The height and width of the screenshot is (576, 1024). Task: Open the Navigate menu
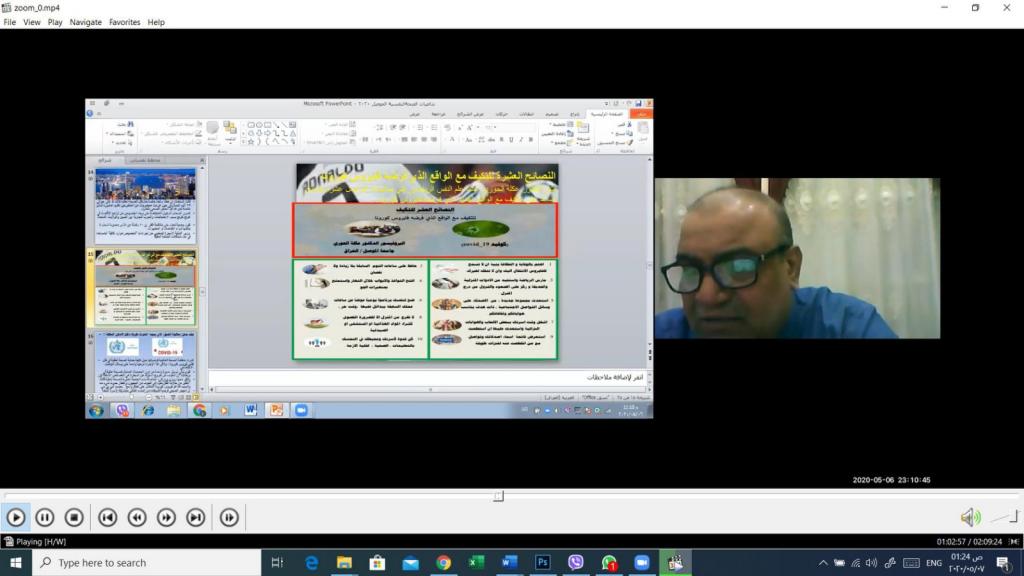click(86, 22)
